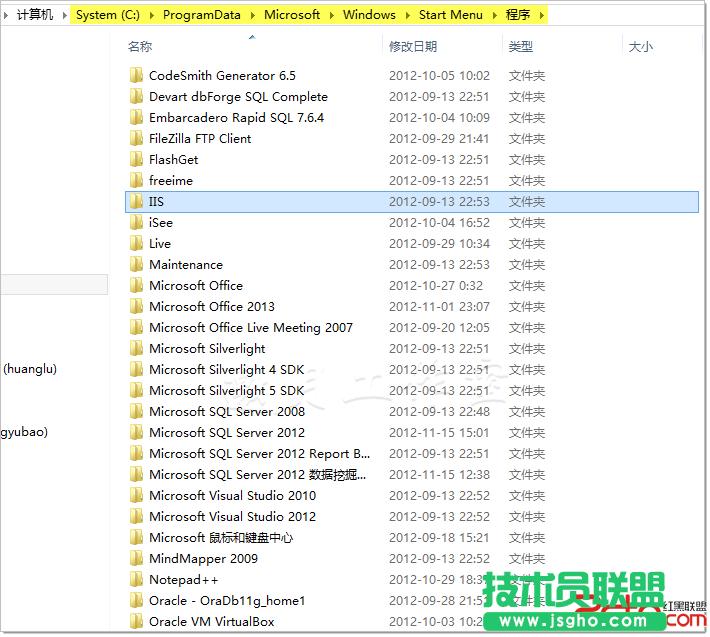Select Microsoft SQL Server 2012 folder name
The width and height of the screenshot is (710, 637).
point(227,433)
